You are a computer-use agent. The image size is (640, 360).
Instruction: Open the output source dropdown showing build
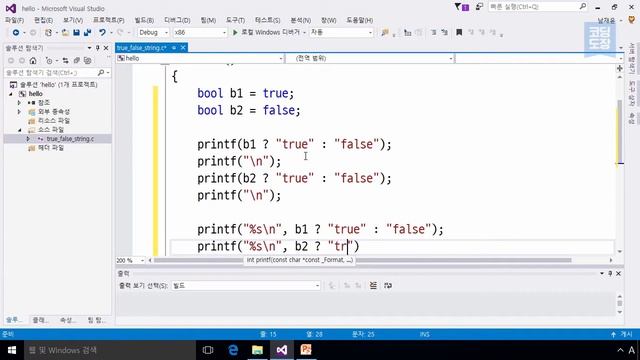(x=246, y=285)
